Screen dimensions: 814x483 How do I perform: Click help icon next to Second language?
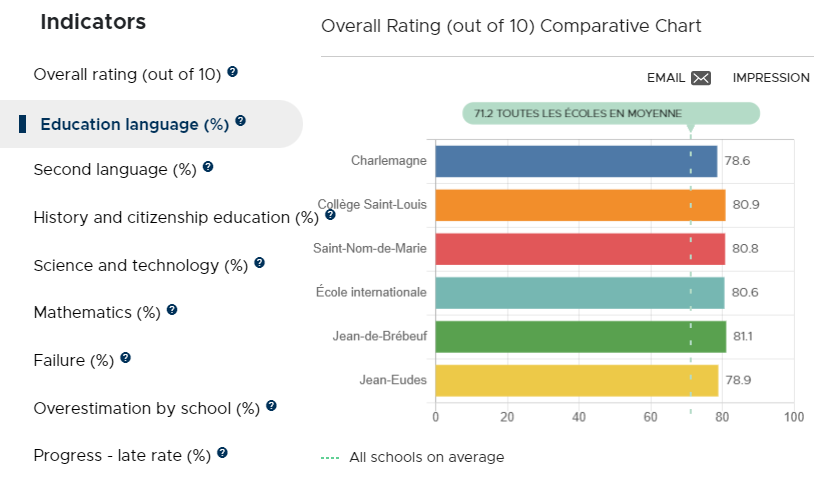click(208, 167)
